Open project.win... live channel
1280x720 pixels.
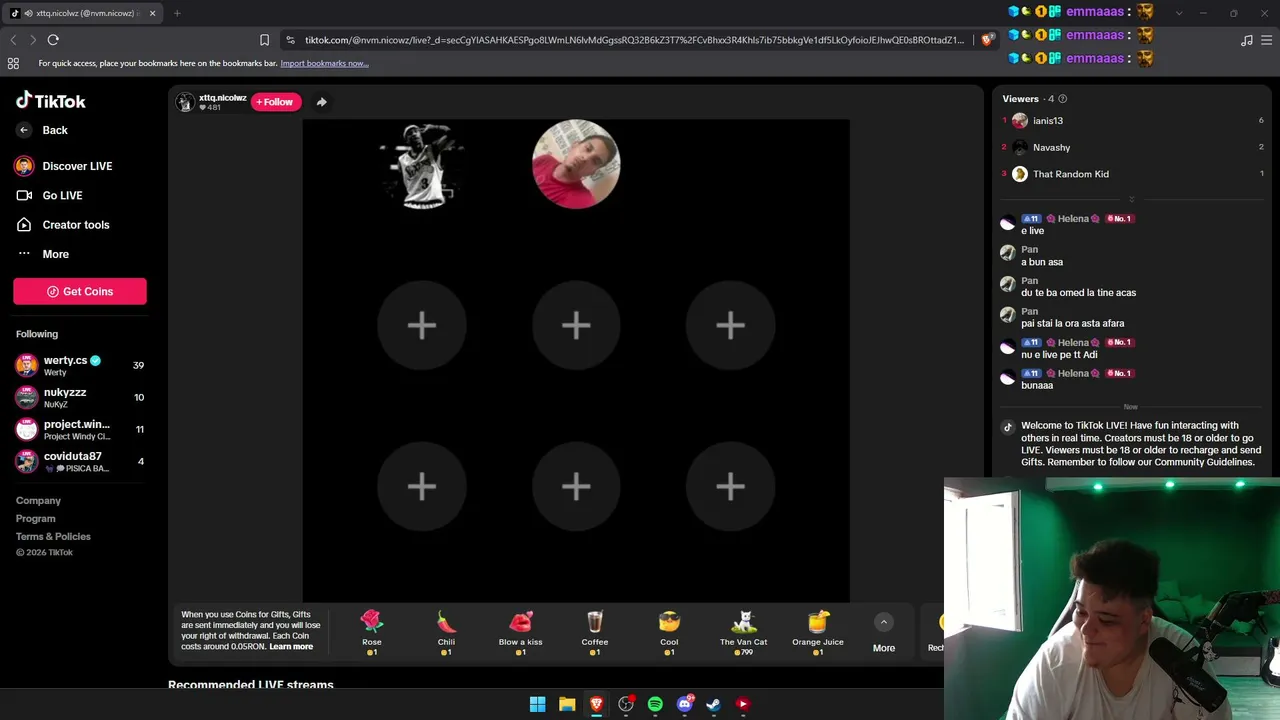(x=80, y=429)
